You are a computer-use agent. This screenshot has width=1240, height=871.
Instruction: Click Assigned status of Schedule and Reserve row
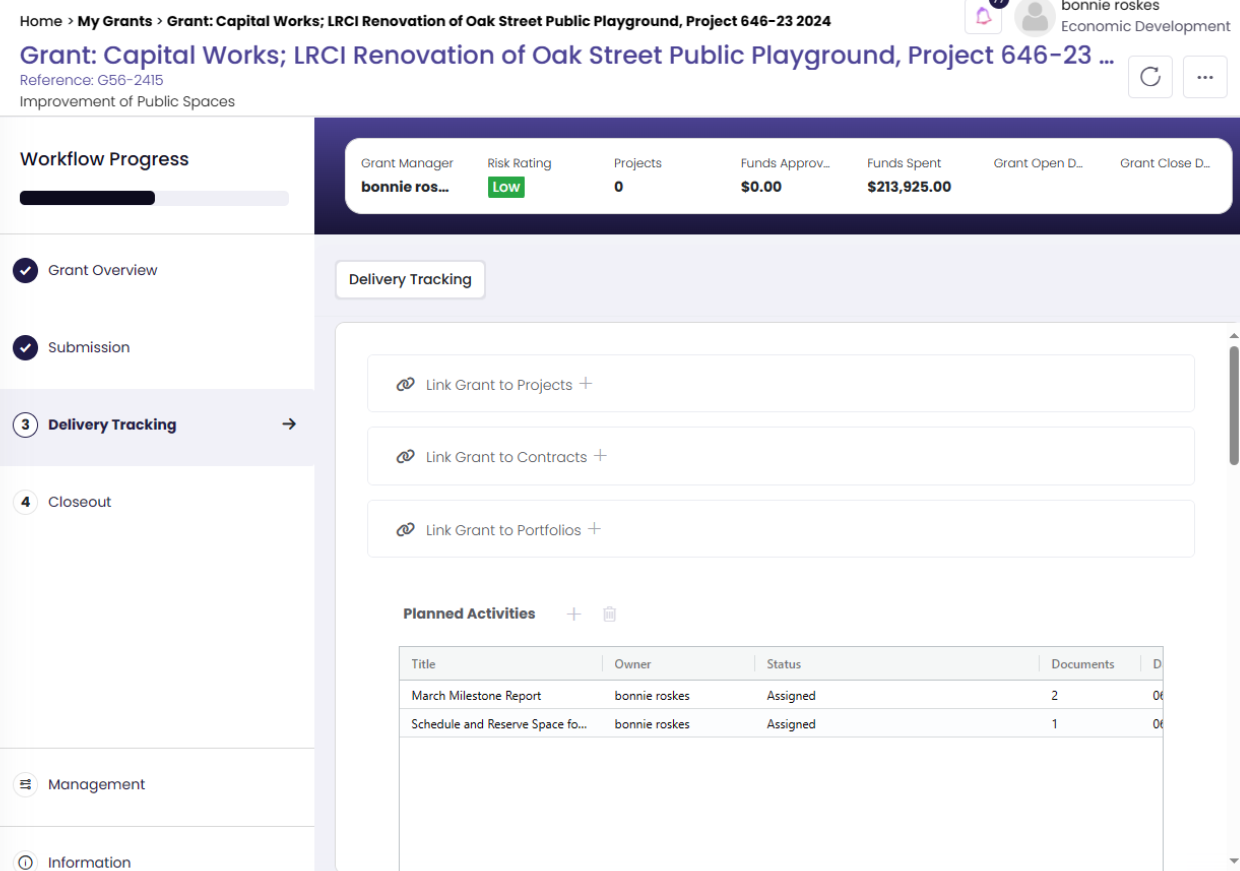[x=791, y=724]
